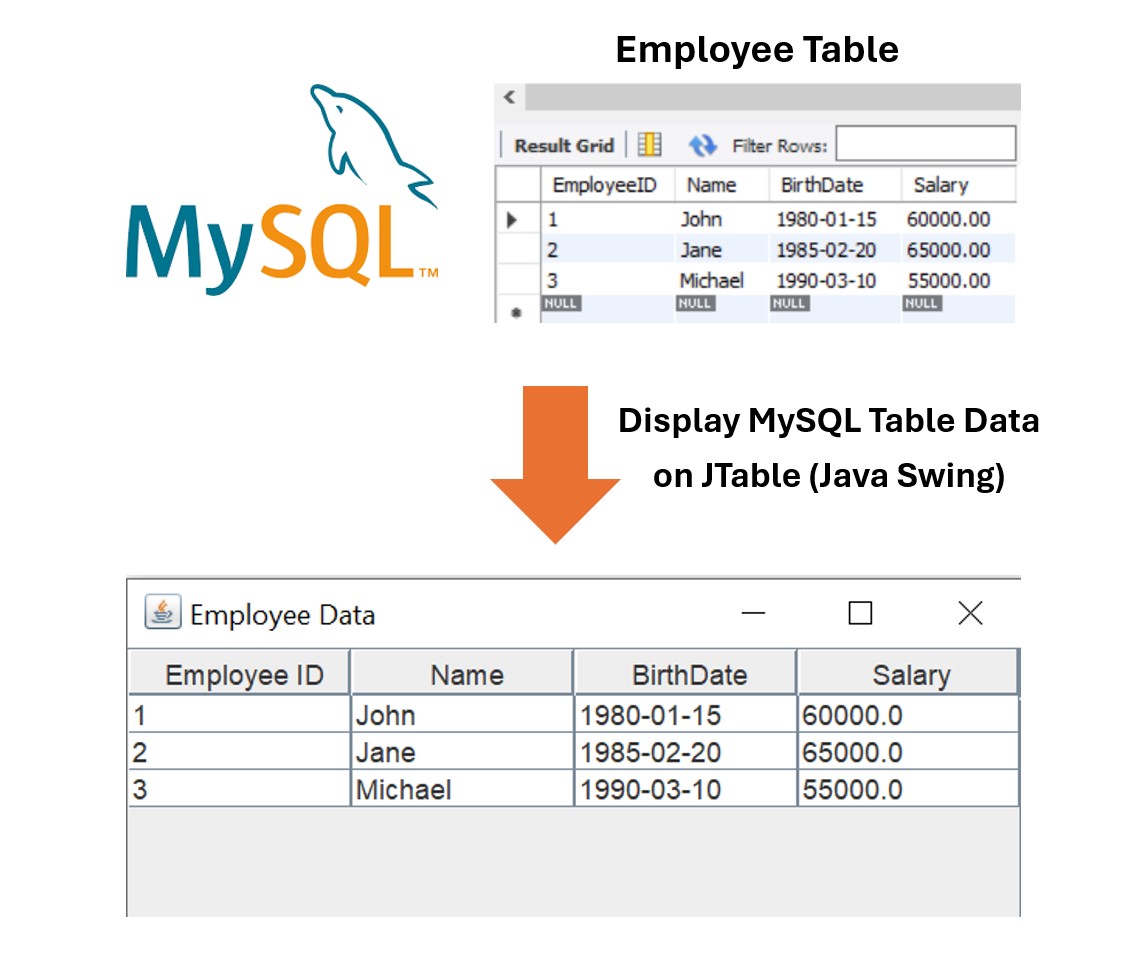Select the Michael cell in the Employee Data JTable
Viewport: 1123px width, 974px height.
click(x=463, y=789)
